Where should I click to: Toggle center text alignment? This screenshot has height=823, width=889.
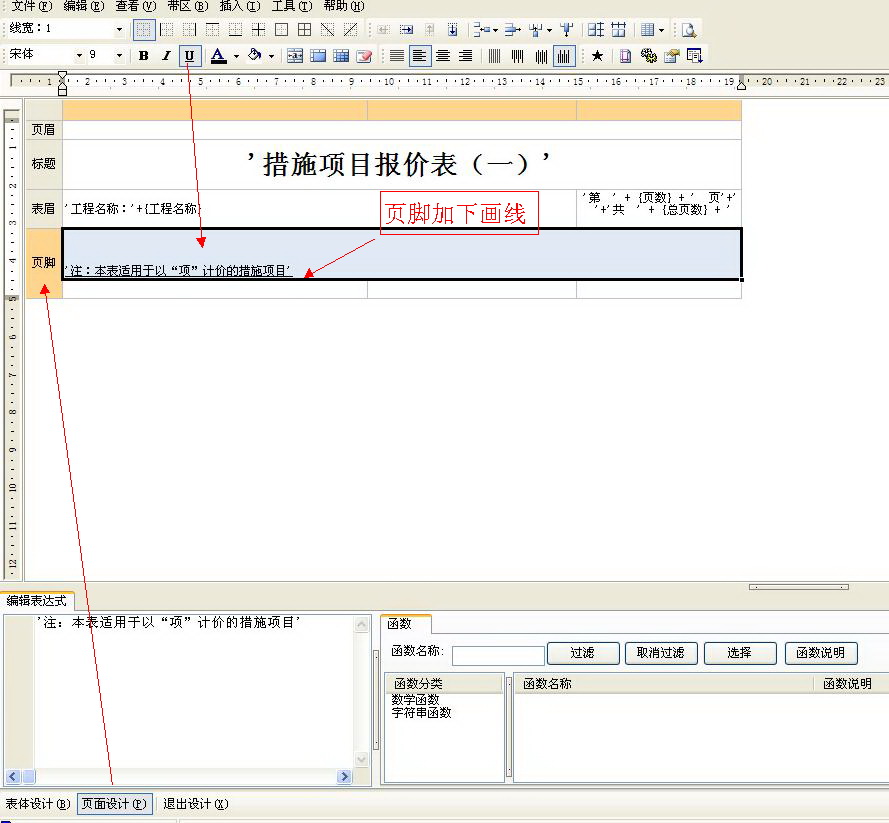coord(443,56)
